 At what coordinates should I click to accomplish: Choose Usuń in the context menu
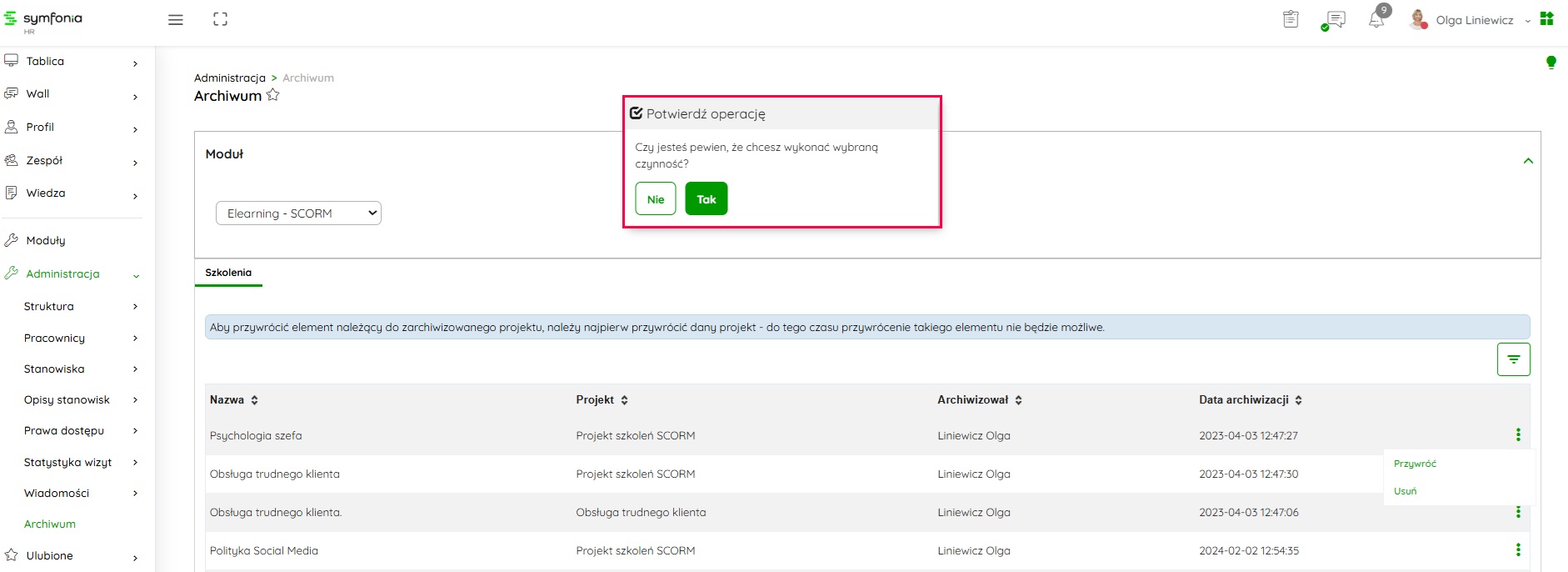coord(1405,491)
